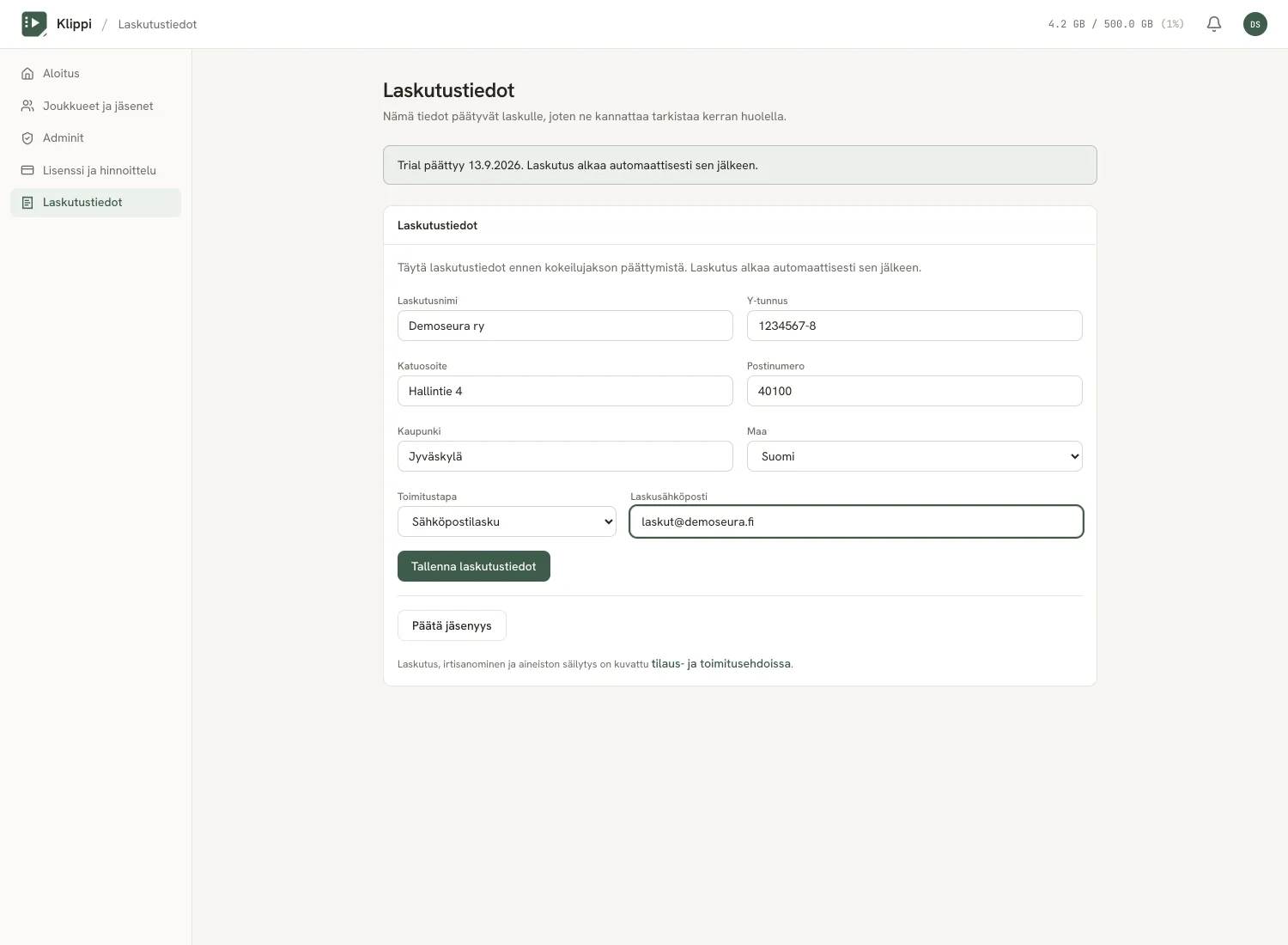Image resolution: width=1288 pixels, height=945 pixels.
Task: Focus the Y-tunnus input field
Action: tap(914, 326)
